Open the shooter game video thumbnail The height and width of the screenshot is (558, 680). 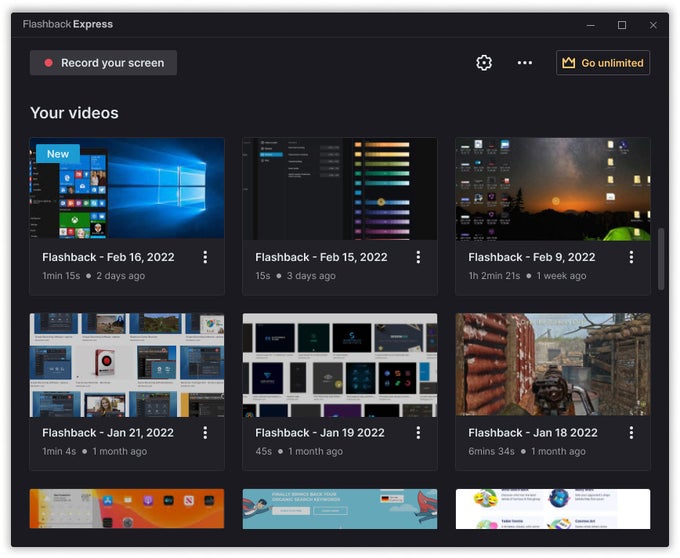553,365
